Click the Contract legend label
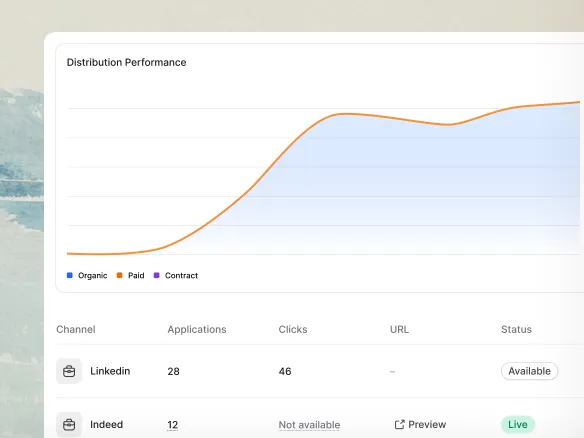The height and width of the screenshot is (438, 584). pos(181,275)
